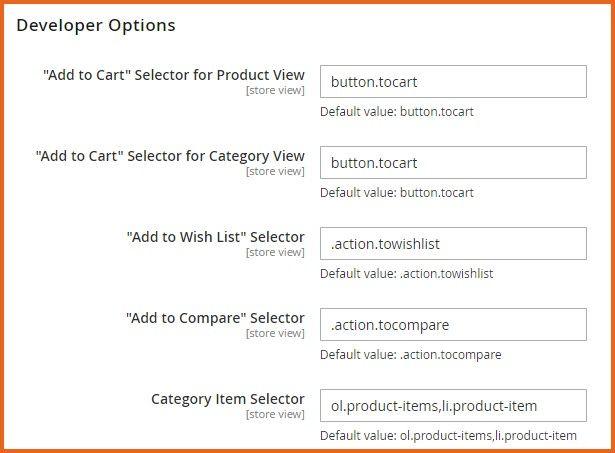
Task: Click the Category Item Selector text field
Action: click(x=452, y=406)
